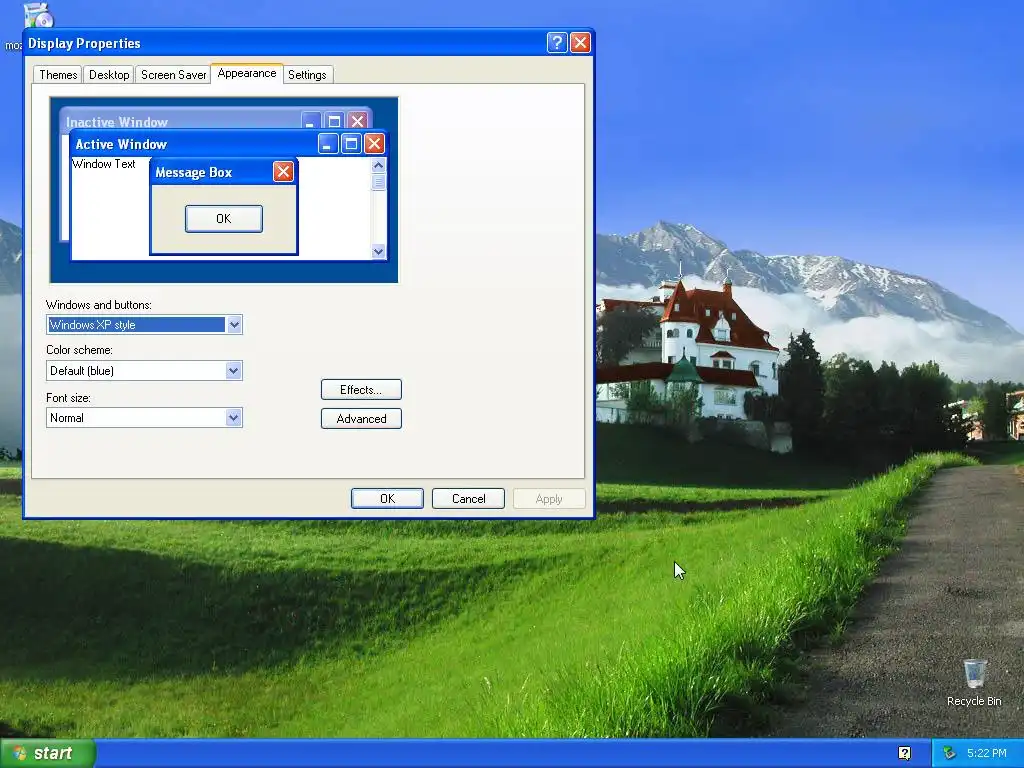The image size is (1024, 768).
Task: Open the Advanced appearance settings
Action: 361,419
